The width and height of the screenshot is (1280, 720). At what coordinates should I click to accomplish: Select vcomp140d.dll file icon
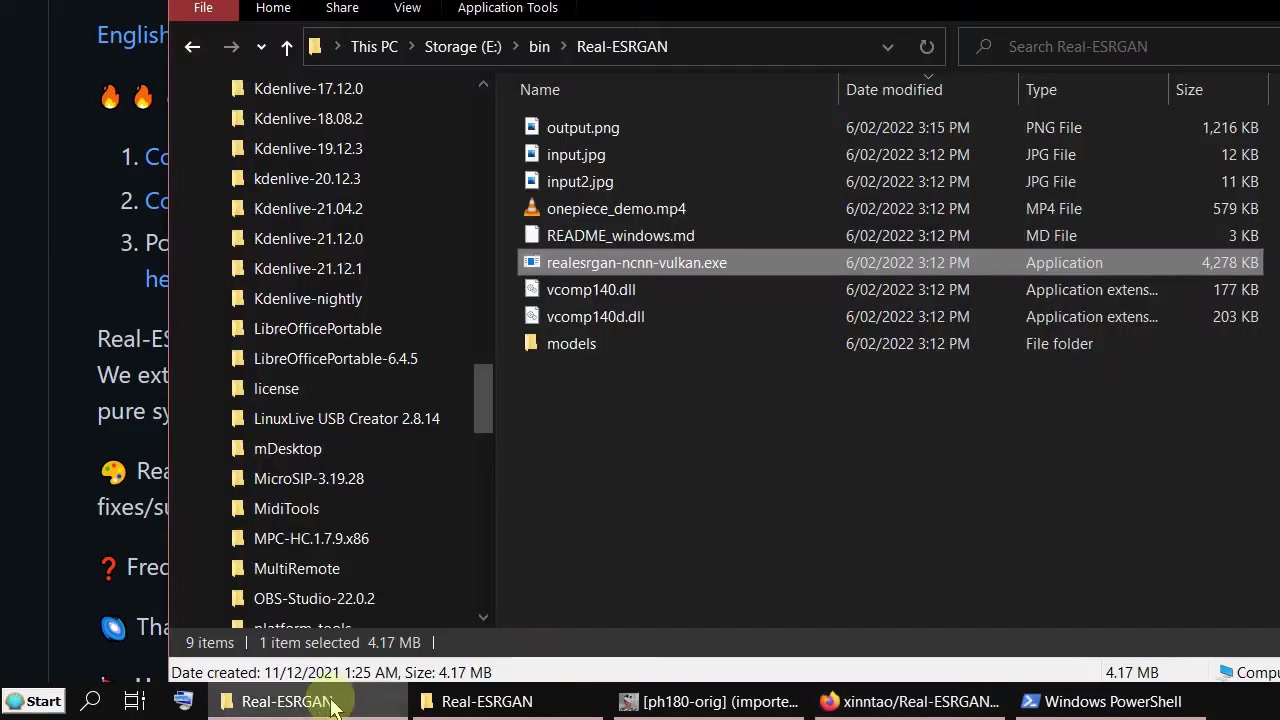(531, 317)
